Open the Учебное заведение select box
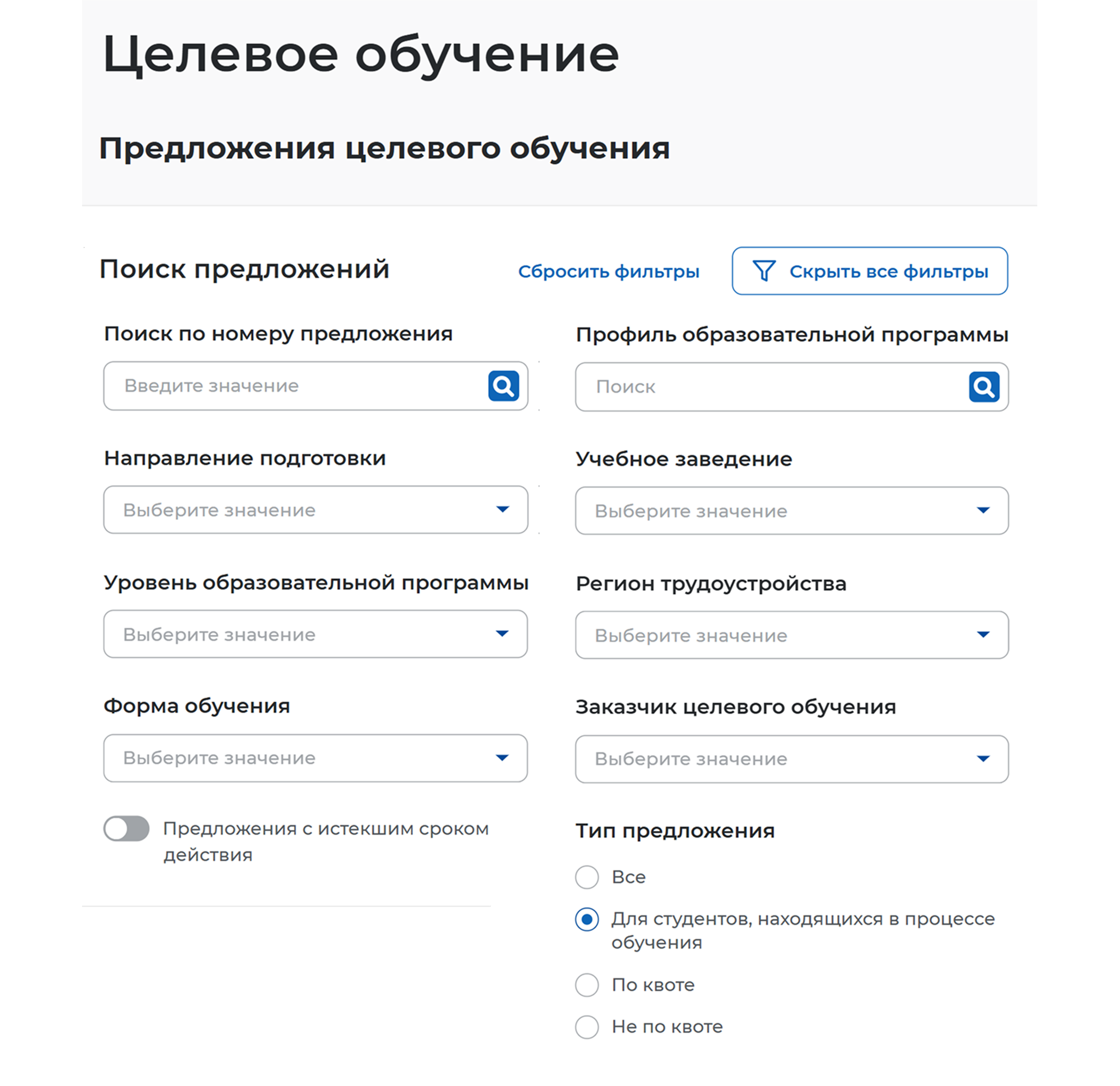 tap(791, 510)
